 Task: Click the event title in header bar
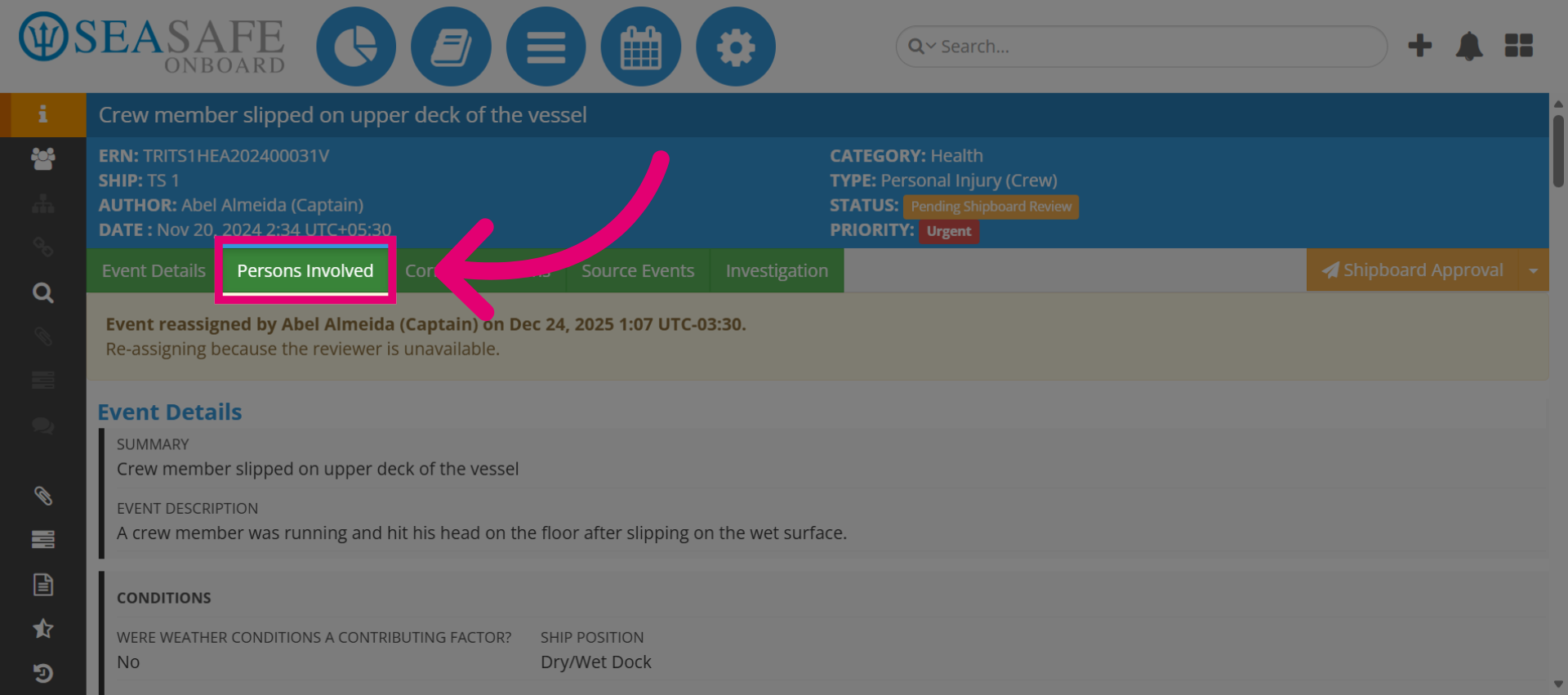[x=343, y=115]
